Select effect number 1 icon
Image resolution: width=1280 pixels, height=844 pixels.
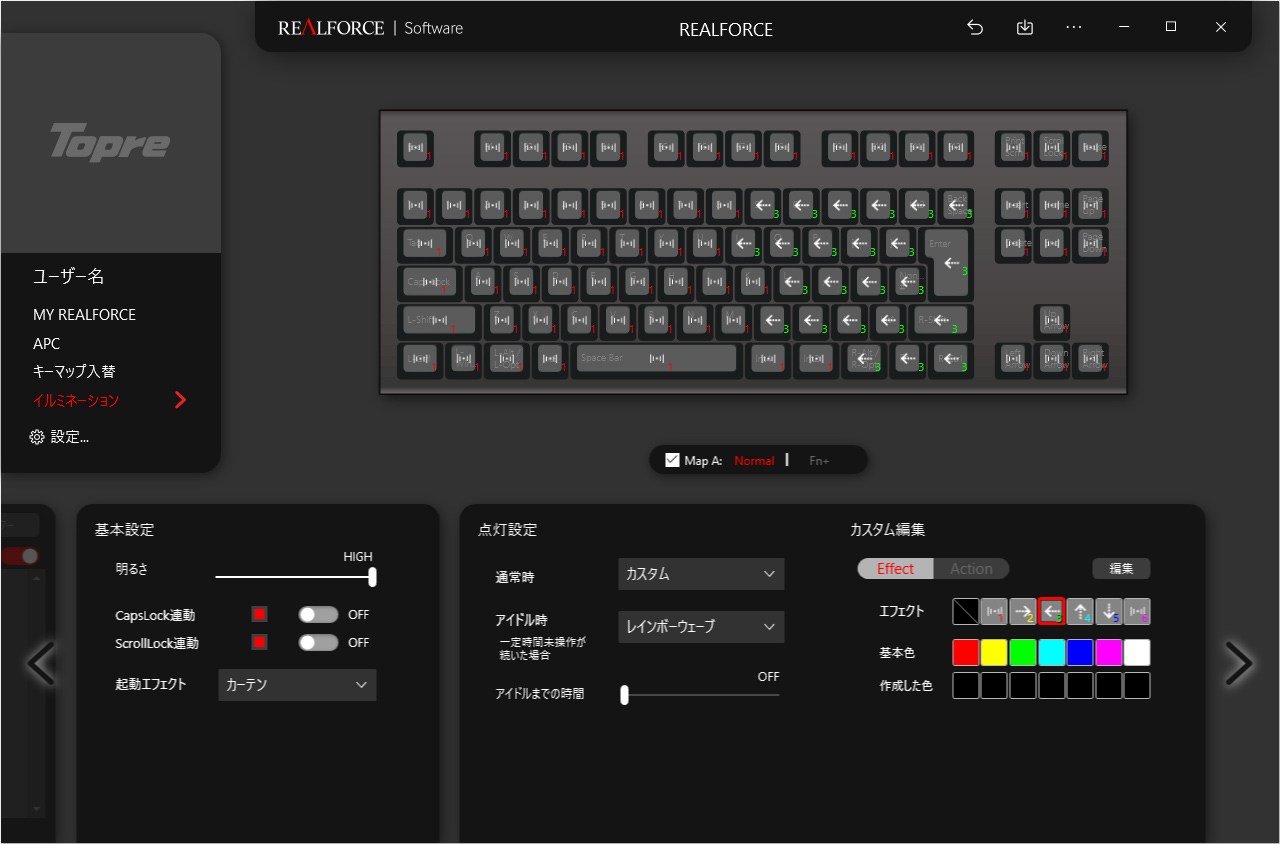click(x=994, y=611)
